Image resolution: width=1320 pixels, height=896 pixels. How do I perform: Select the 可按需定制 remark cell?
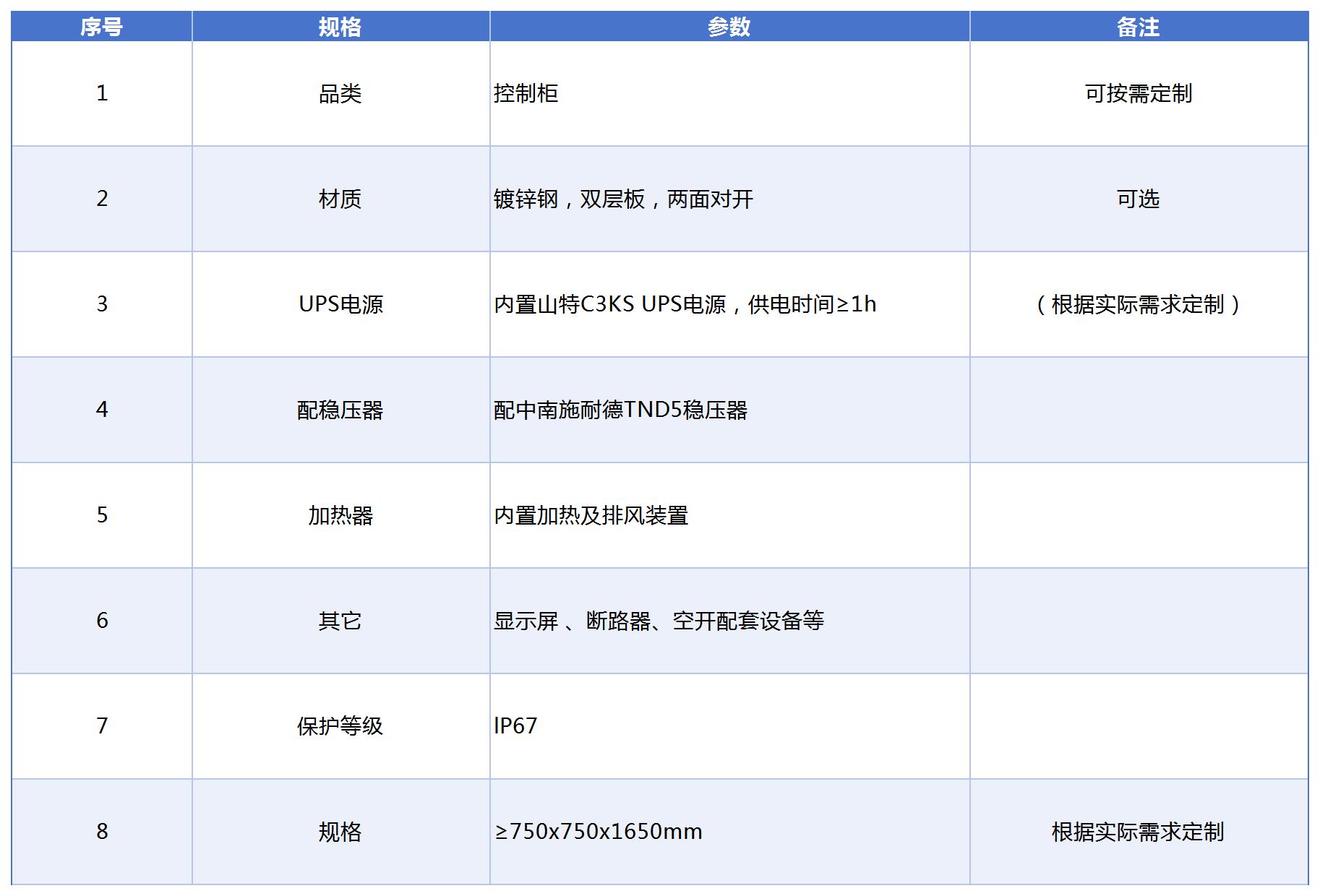[1138, 93]
